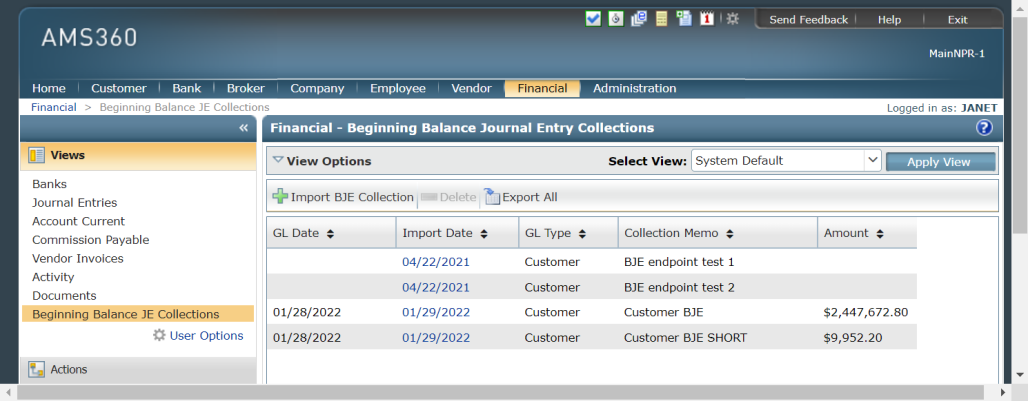This screenshot has width=1028, height=401.
Task: Open the Company tab
Action: pos(317,88)
